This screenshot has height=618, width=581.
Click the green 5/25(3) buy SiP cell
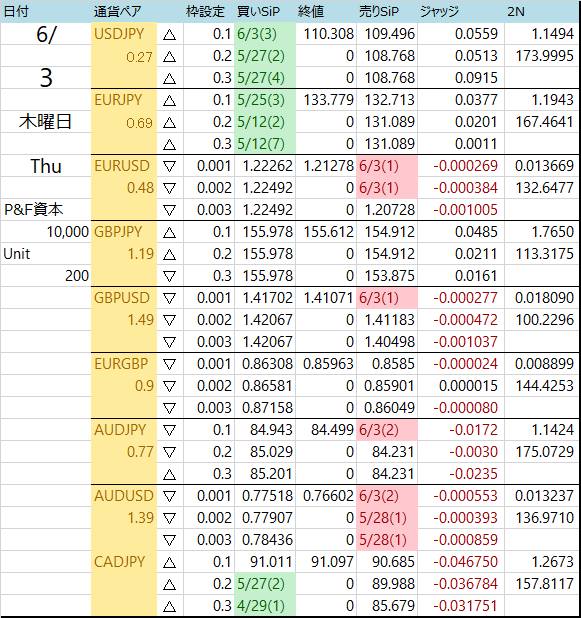265,100
